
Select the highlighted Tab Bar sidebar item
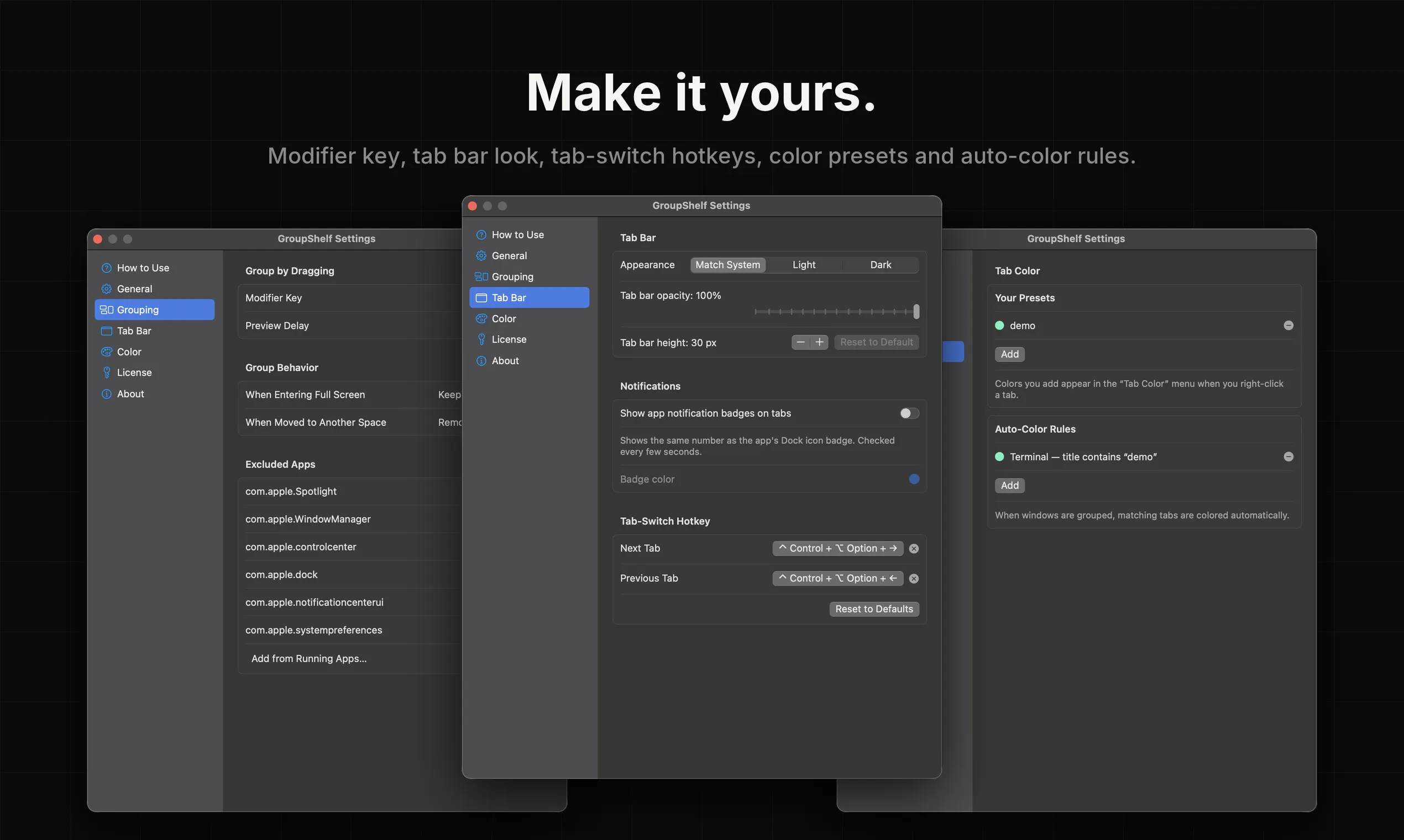529,297
